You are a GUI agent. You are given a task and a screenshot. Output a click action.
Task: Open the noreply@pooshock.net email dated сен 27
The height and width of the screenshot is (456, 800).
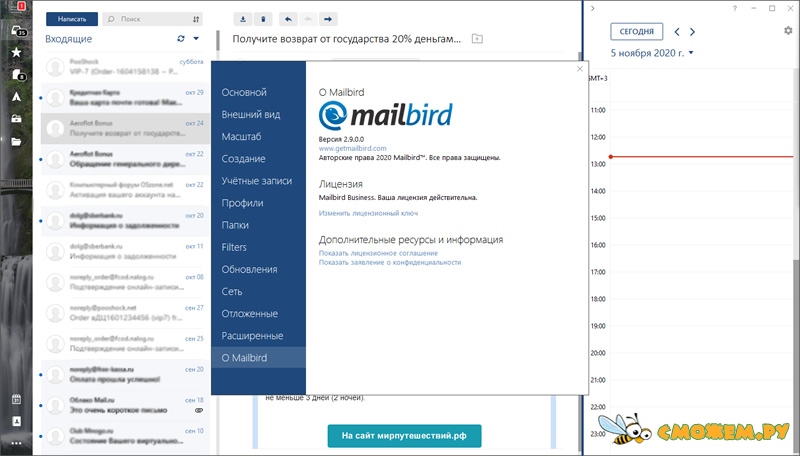pyautogui.click(x=125, y=313)
